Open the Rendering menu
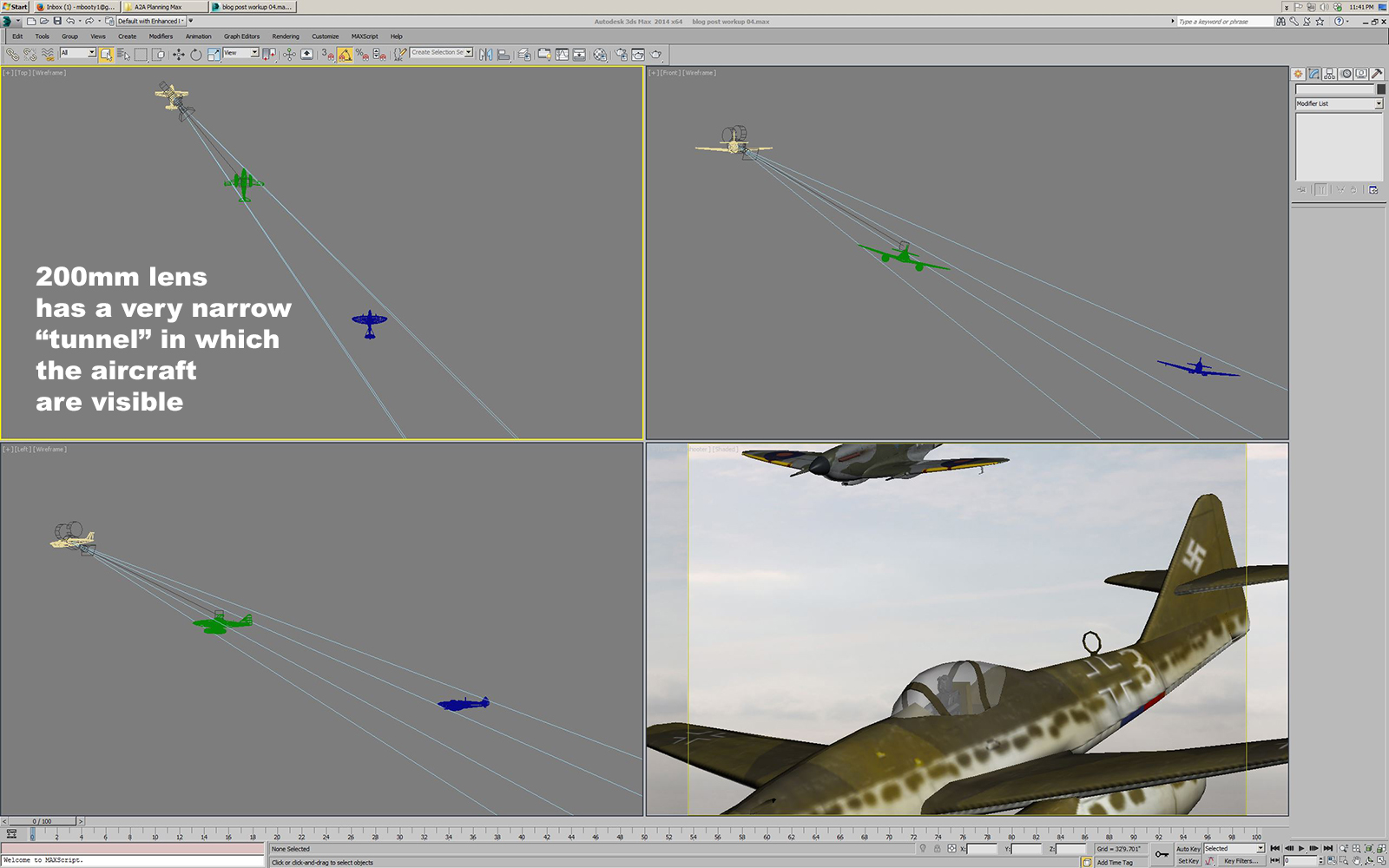Viewport: 1389px width, 868px height. [x=285, y=36]
